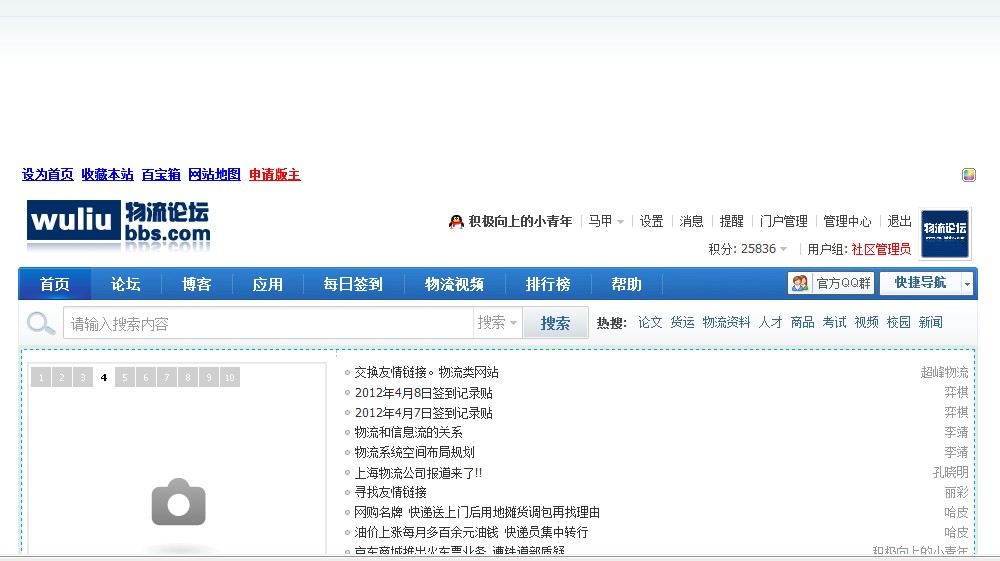Click the magnifier search icon
1000x561 pixels.
[x=41, y=323]
